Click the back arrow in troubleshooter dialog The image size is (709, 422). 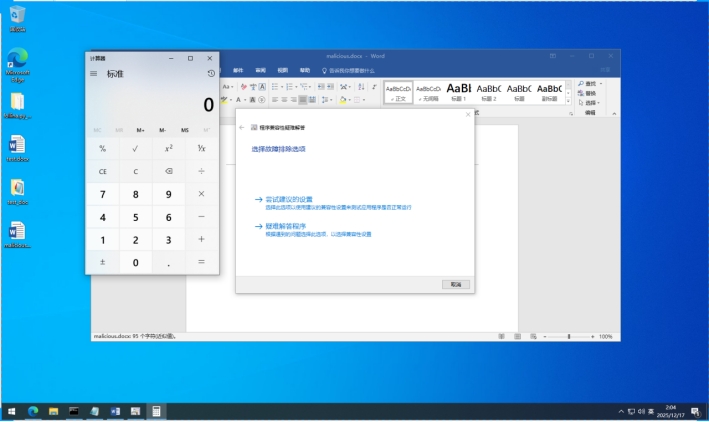pos(242,128)
